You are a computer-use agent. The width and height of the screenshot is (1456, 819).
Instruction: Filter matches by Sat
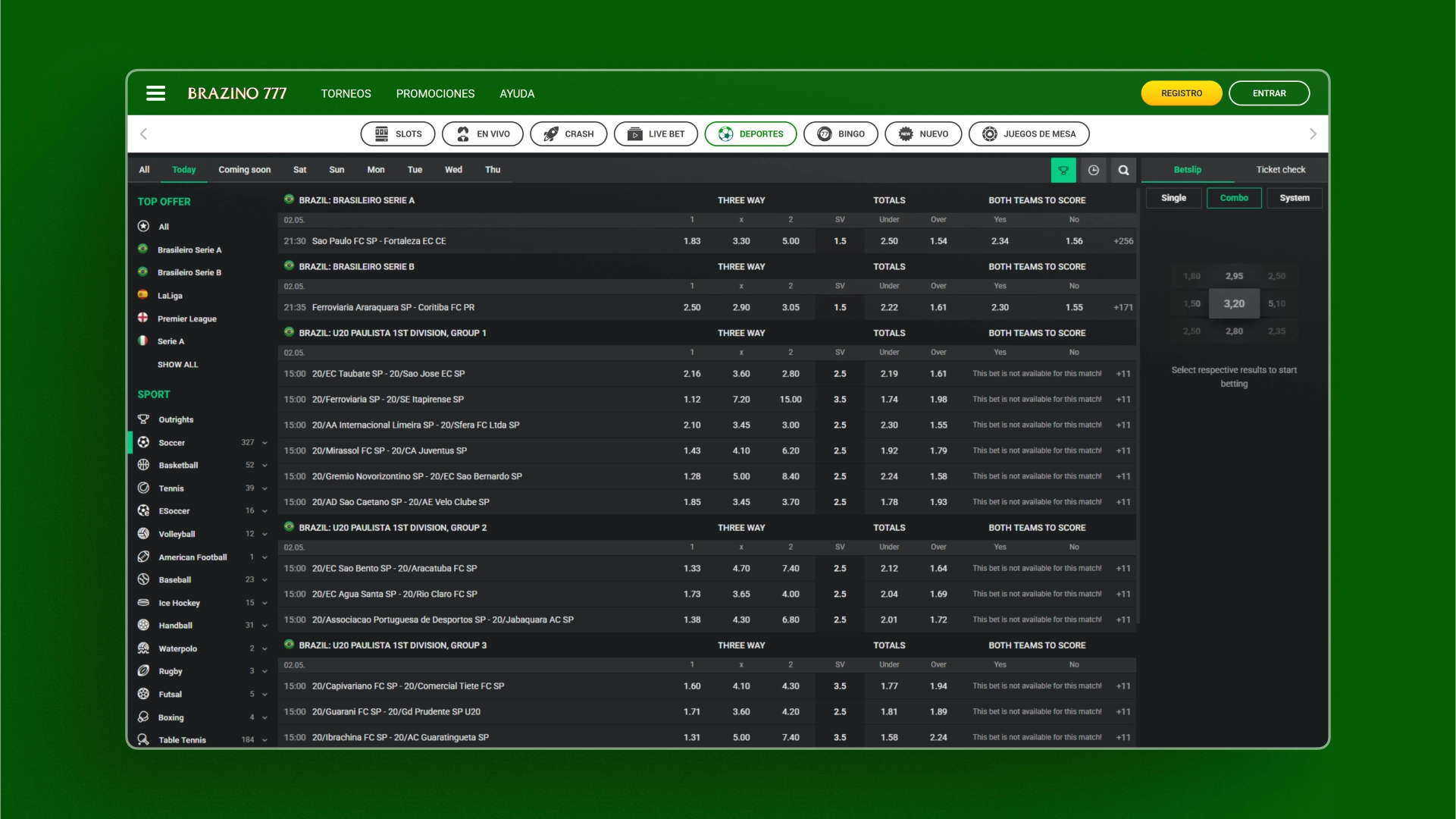coord(300,170)
